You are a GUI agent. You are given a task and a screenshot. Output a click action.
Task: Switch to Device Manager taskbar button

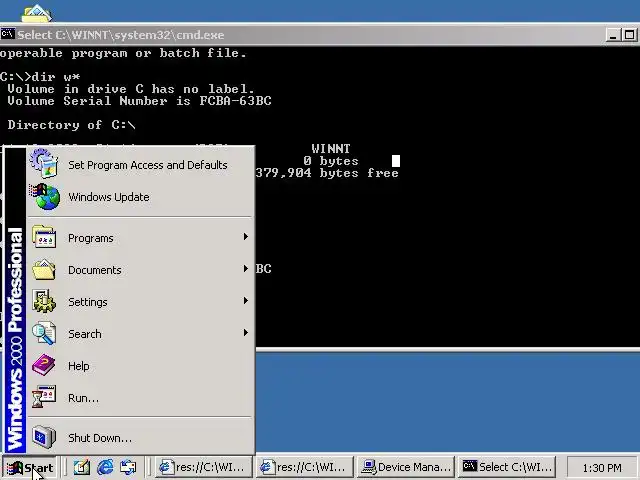coord(406,467)
